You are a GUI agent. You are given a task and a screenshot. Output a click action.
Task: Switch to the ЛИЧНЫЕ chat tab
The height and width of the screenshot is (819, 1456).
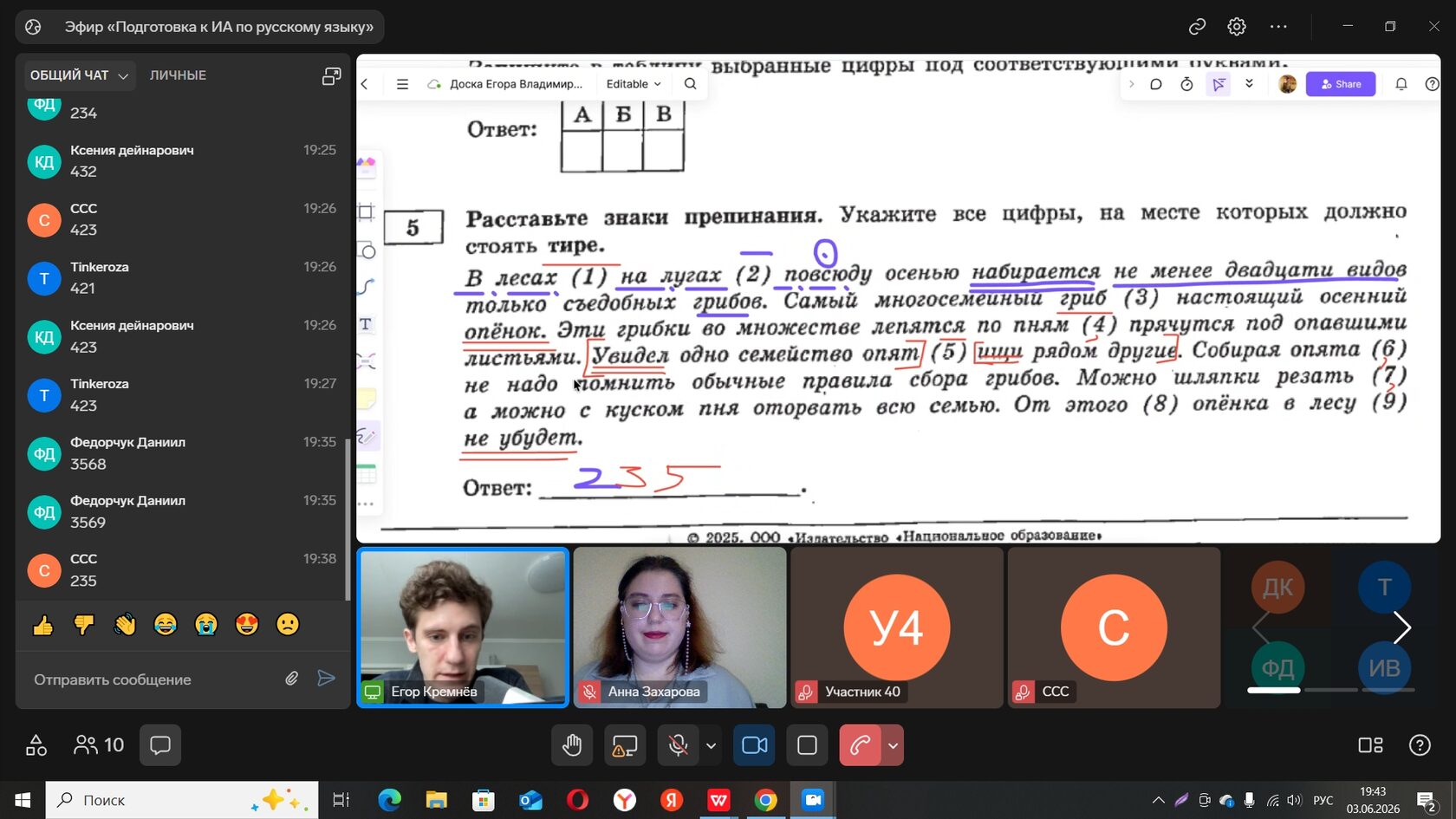[178, 75]
